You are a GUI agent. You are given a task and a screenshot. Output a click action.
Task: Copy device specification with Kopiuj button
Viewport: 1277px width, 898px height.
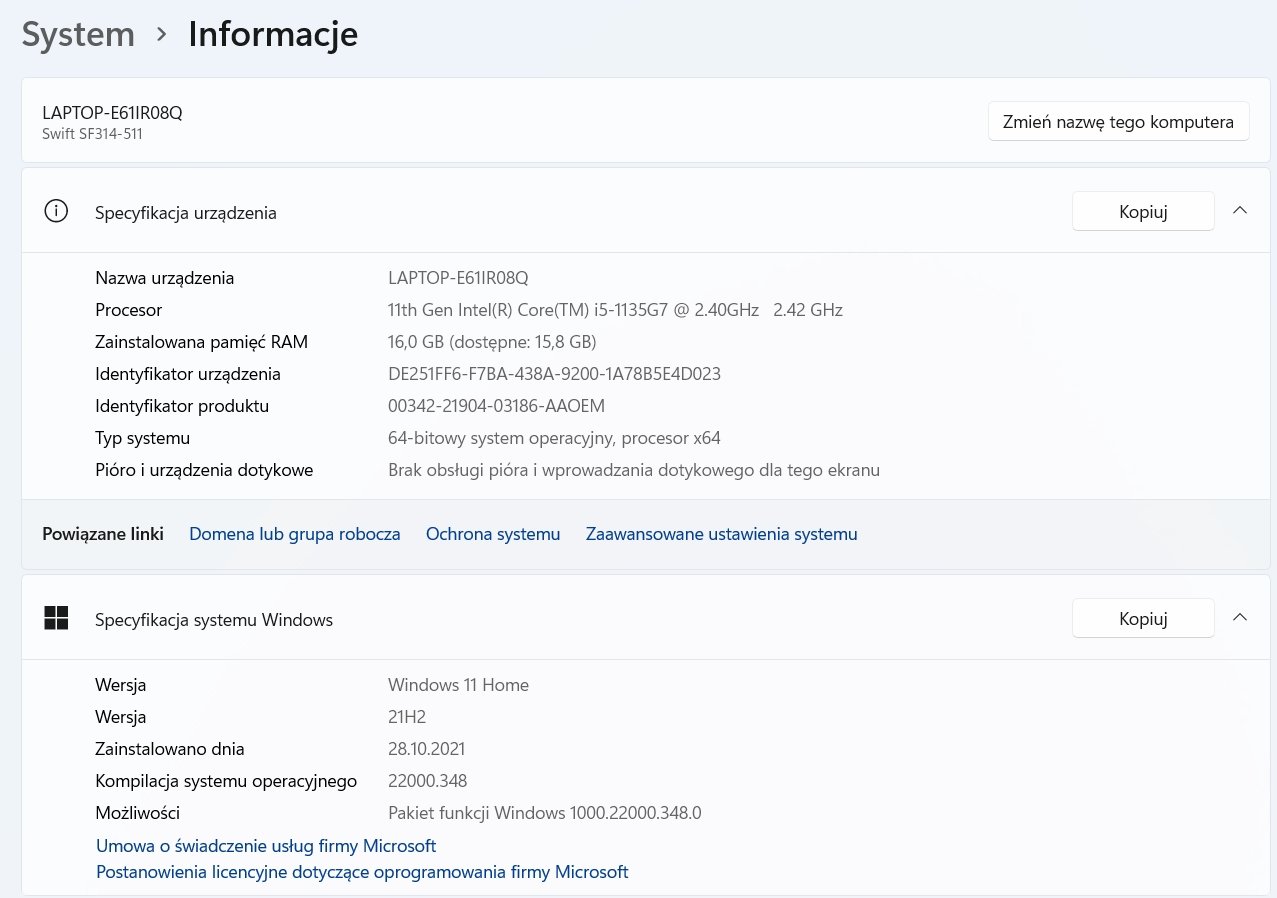pyautogui.click(x=1143, y=211)
